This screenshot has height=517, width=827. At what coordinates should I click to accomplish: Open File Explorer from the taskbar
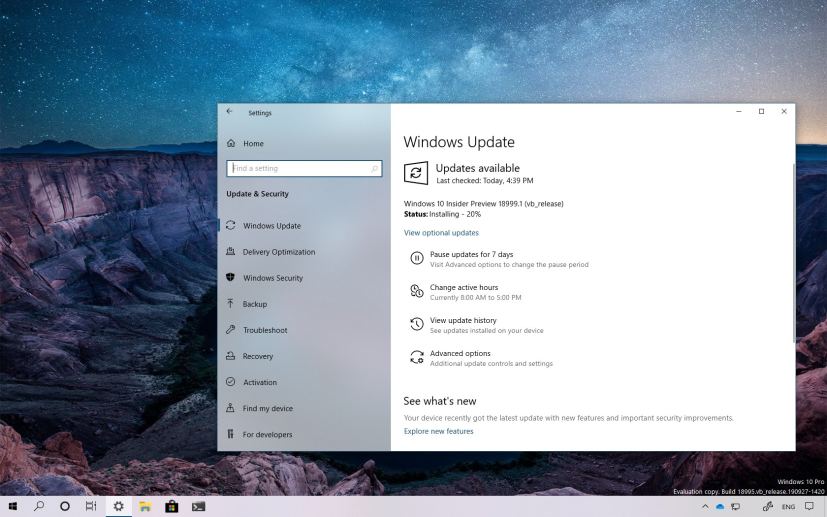pyautogui.click(x=145, y=506)
